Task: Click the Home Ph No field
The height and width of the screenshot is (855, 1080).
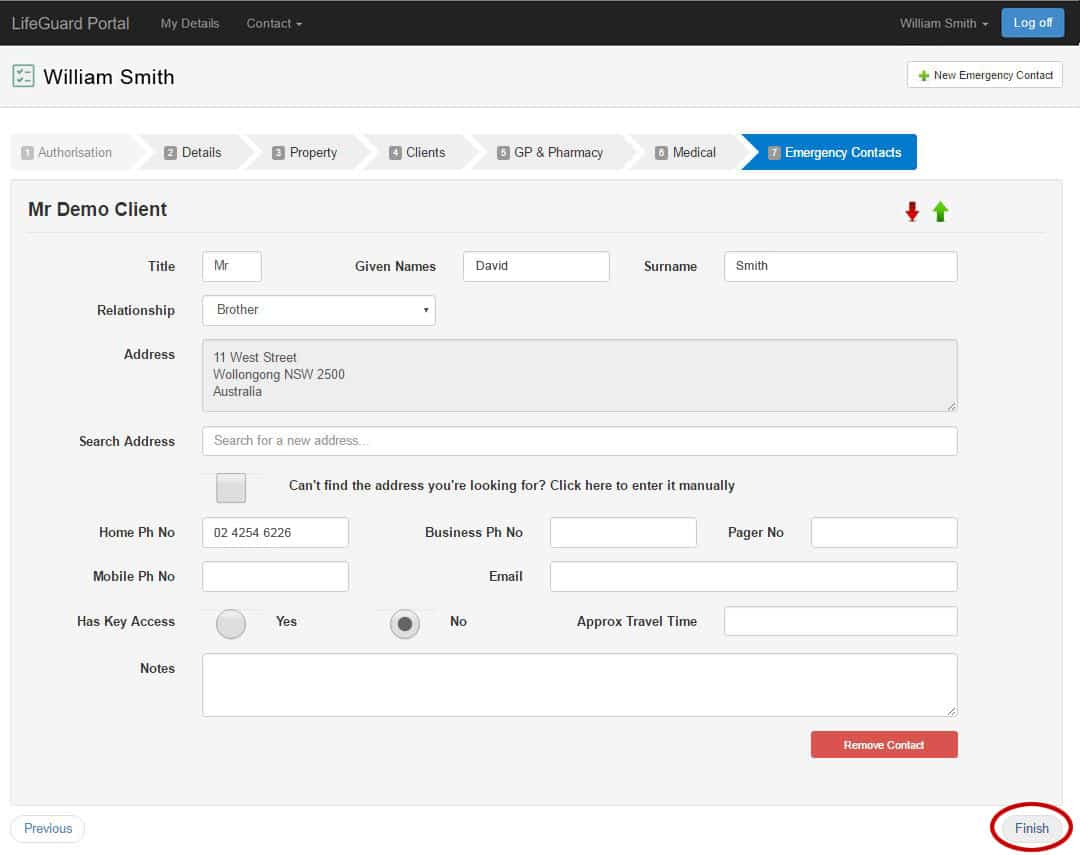Action: tap(276, 533)
